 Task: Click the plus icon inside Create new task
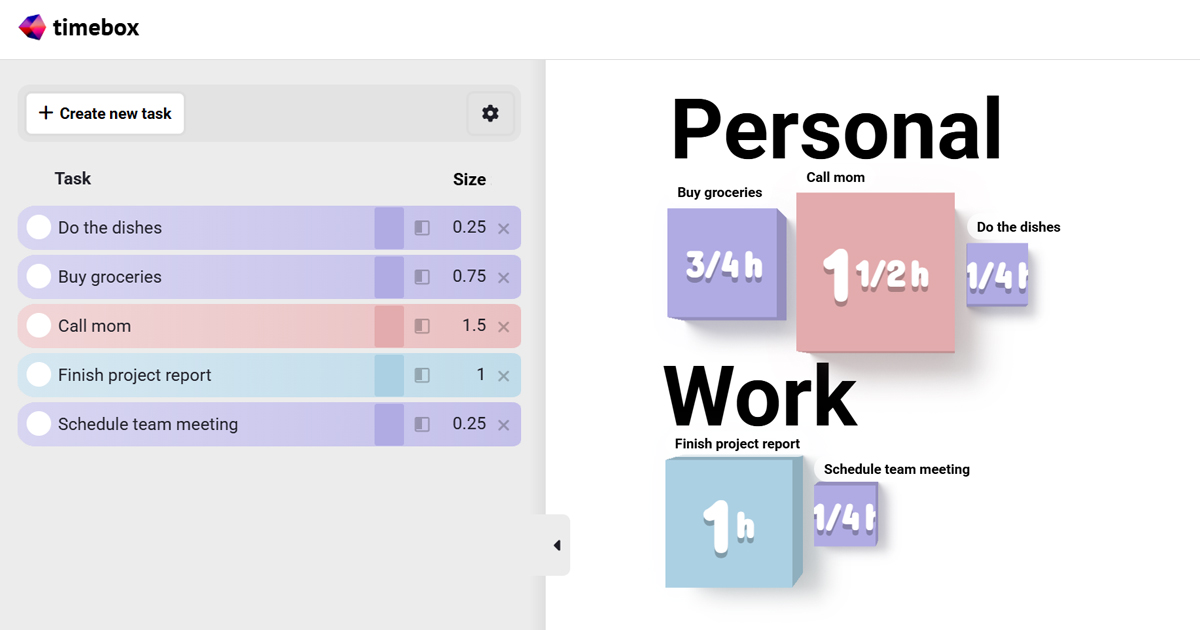[x=44, y=113]
